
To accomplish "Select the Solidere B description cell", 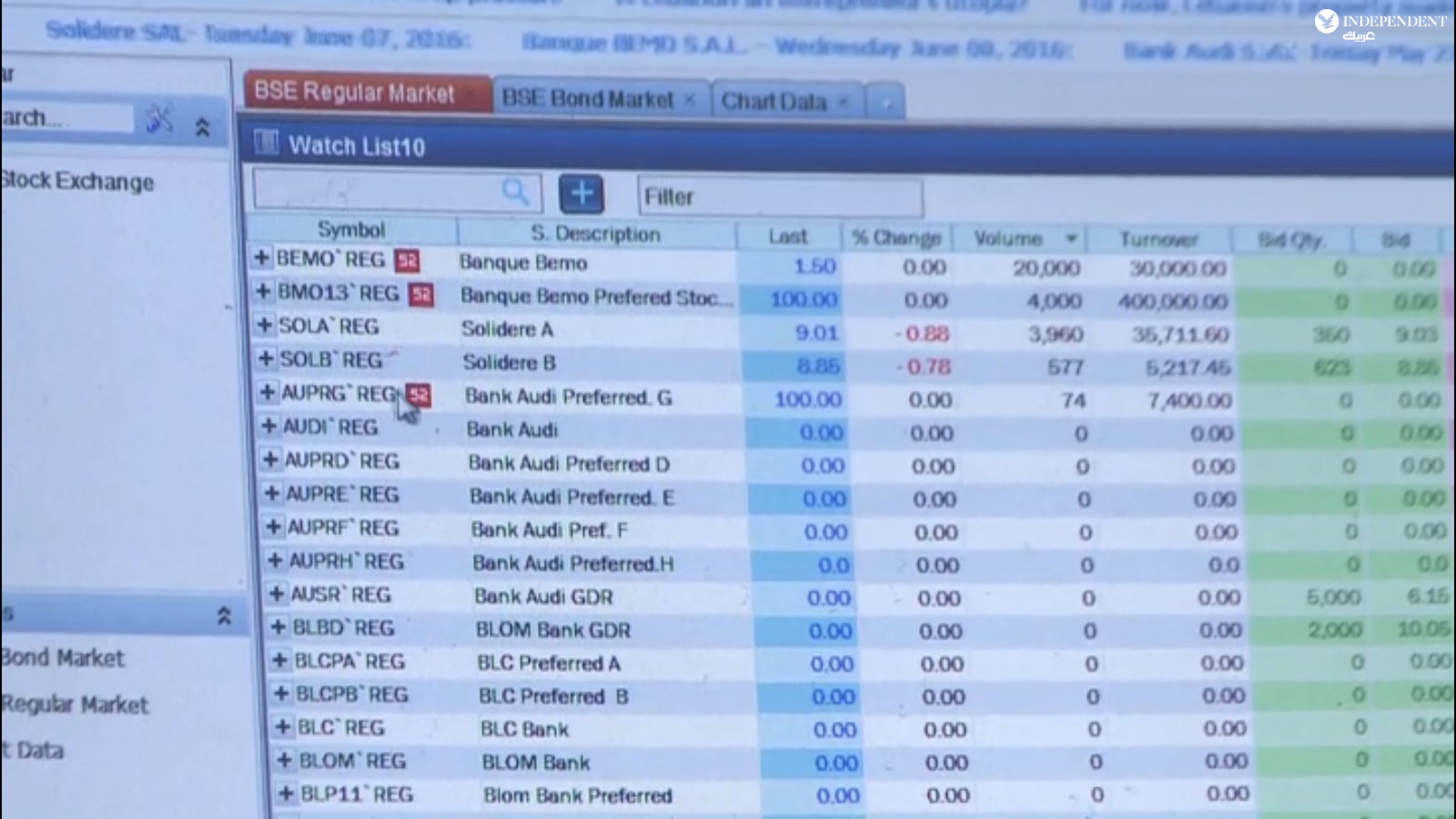I will tap(509, 362).
